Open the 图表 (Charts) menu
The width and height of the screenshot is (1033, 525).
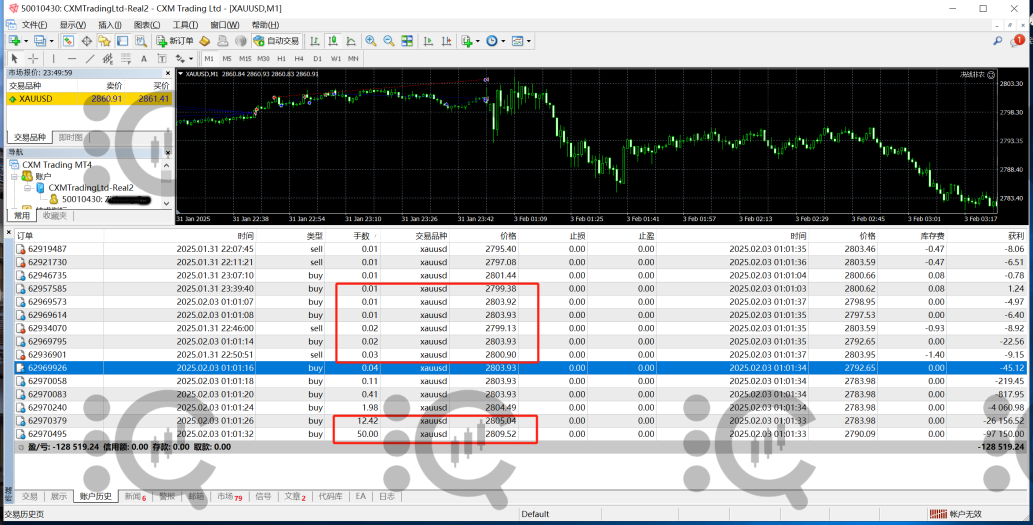click(x=147, y=25)
